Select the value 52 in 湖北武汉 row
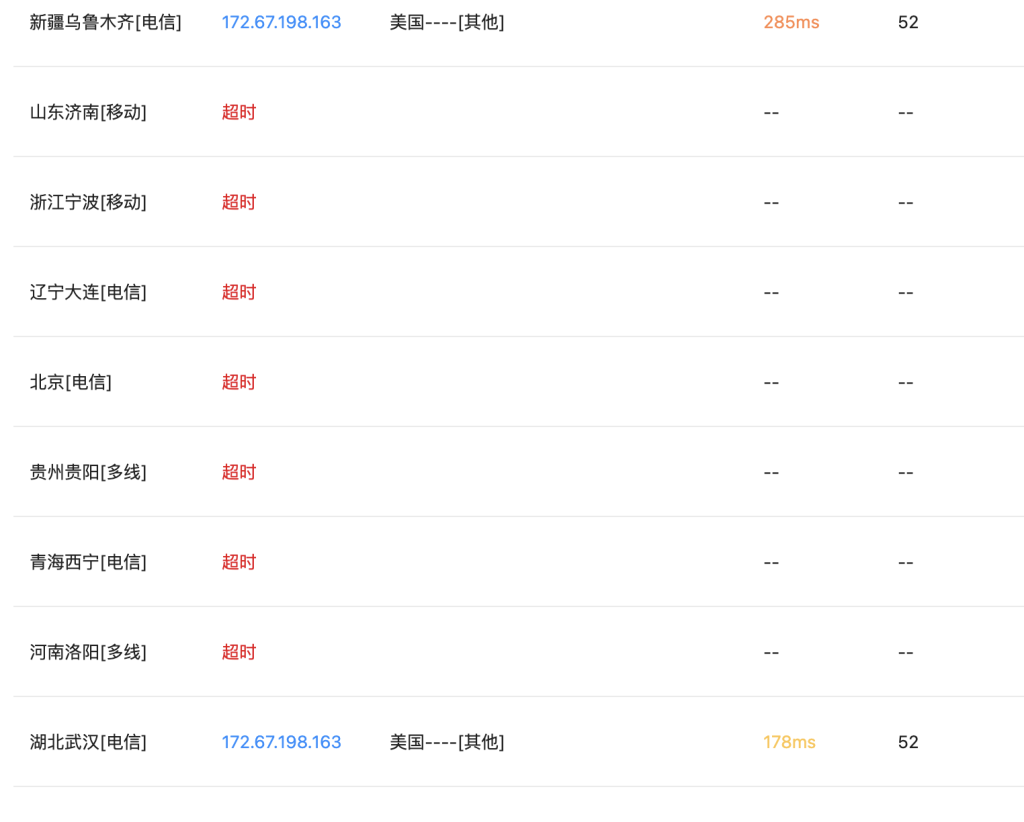 (x=908, y=742)
